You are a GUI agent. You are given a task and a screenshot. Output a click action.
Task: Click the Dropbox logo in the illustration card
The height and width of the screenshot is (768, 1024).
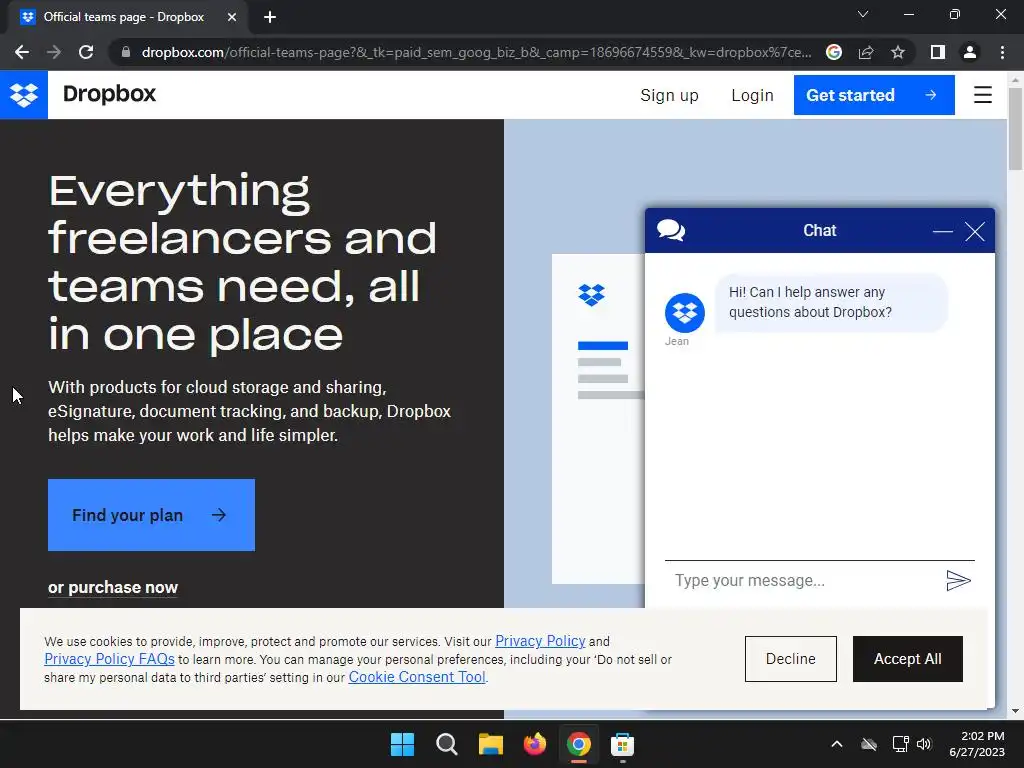tap(592, 295)
